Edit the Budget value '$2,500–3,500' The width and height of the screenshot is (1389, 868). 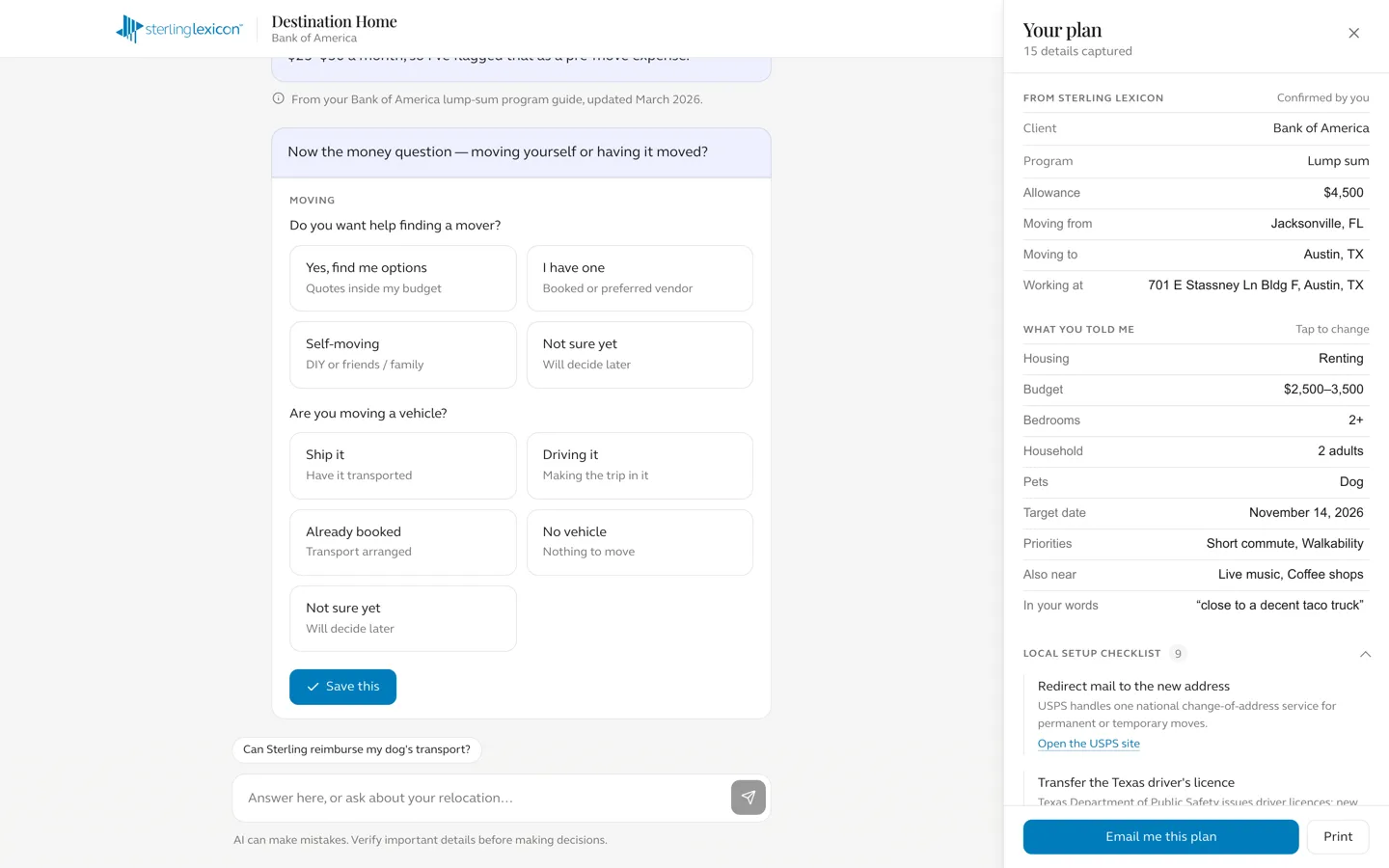coord(1323,390)
